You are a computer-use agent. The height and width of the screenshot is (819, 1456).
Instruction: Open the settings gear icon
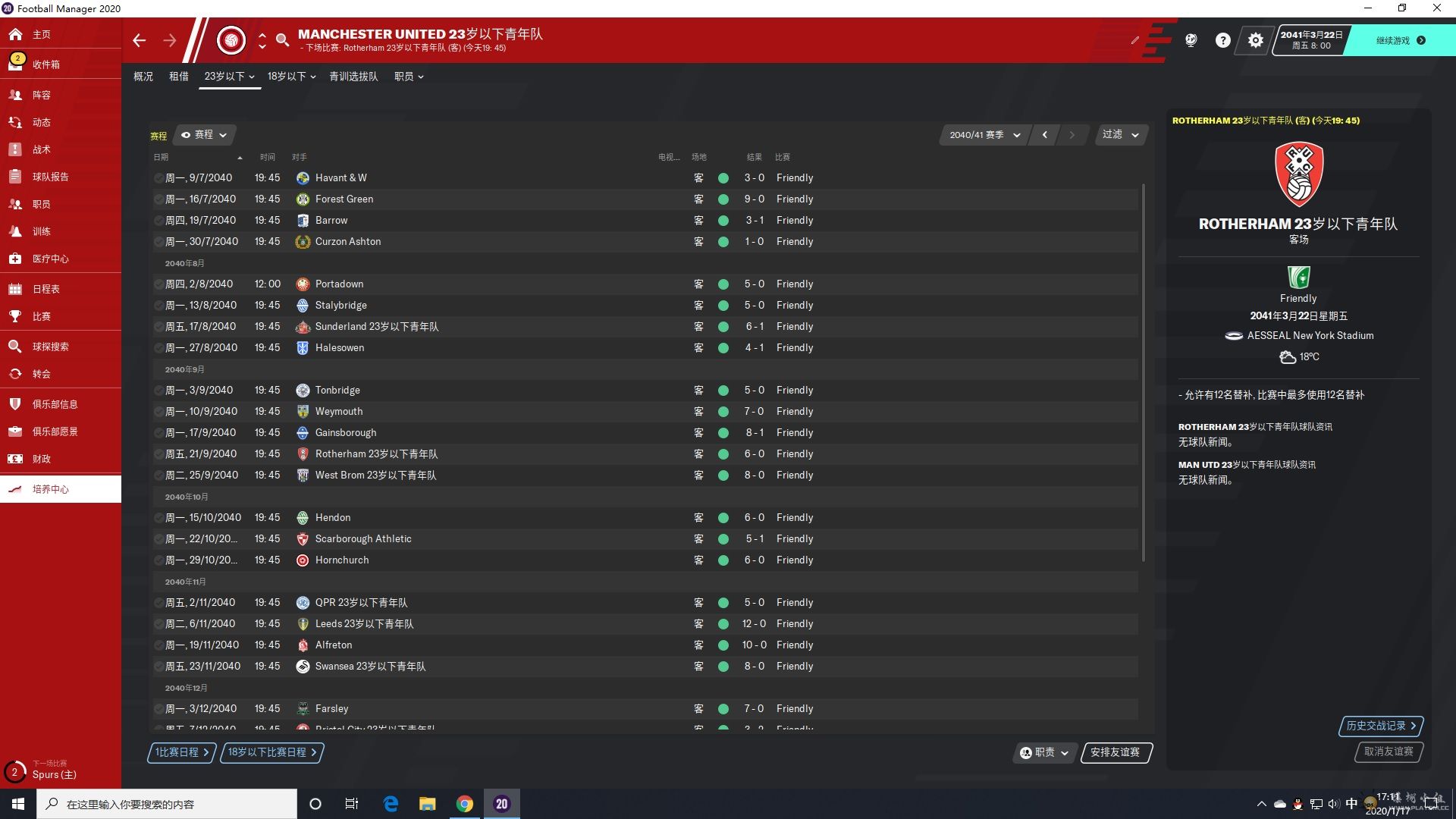1256,40
